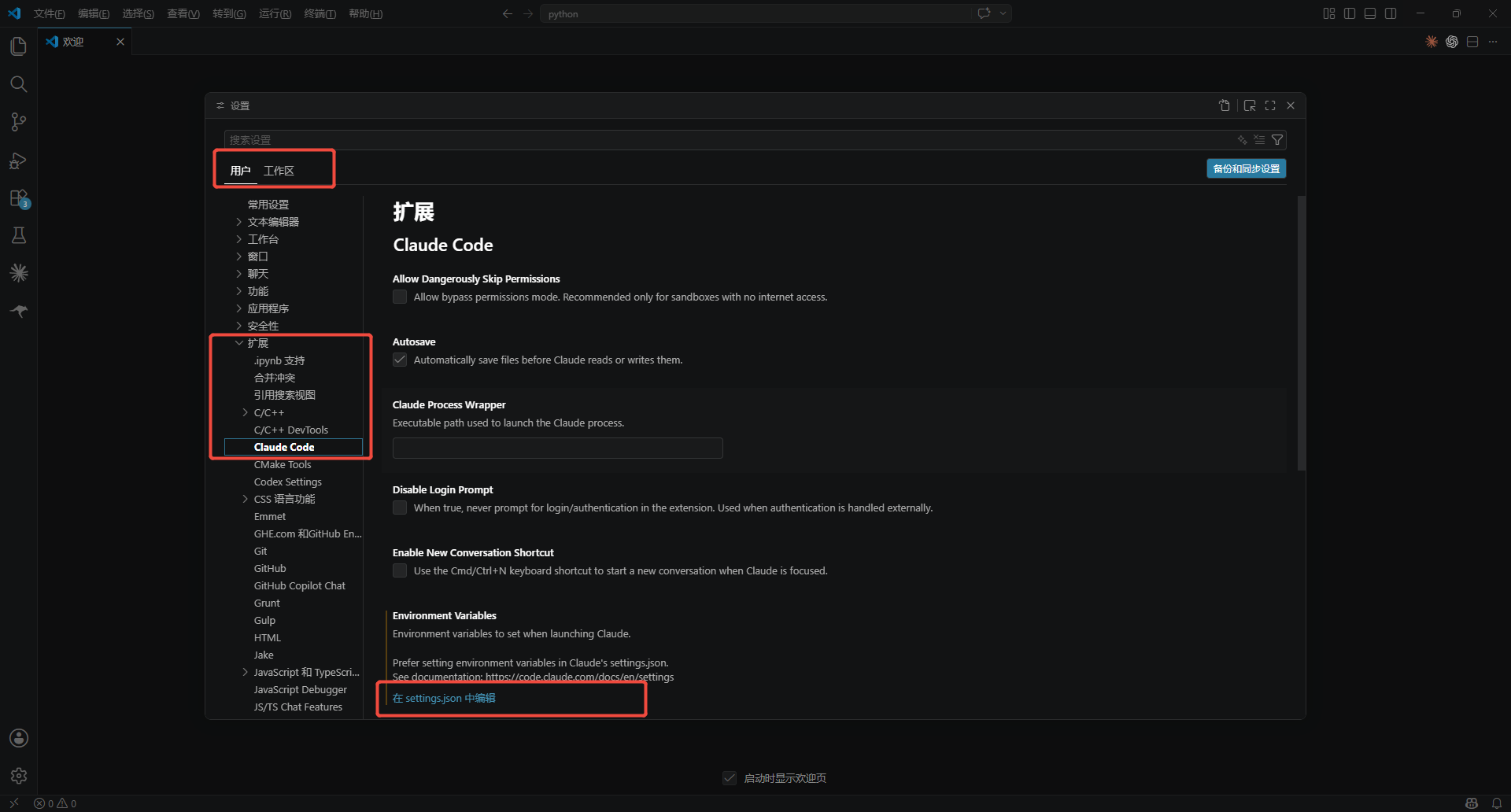Expand the 功能 tree node
1511x812 pixels.
pyautogui.click(x=239, y=291)
